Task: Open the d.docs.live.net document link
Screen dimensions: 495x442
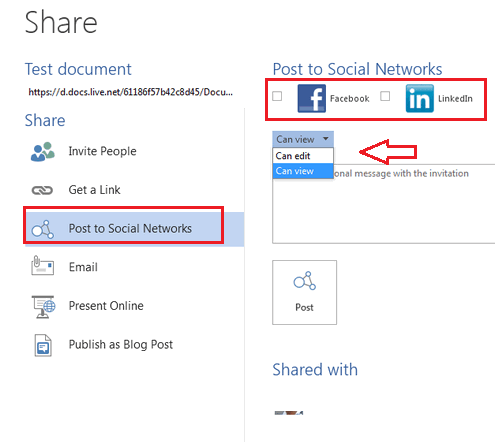Action: pyautogui.click(x=130, y=92)
